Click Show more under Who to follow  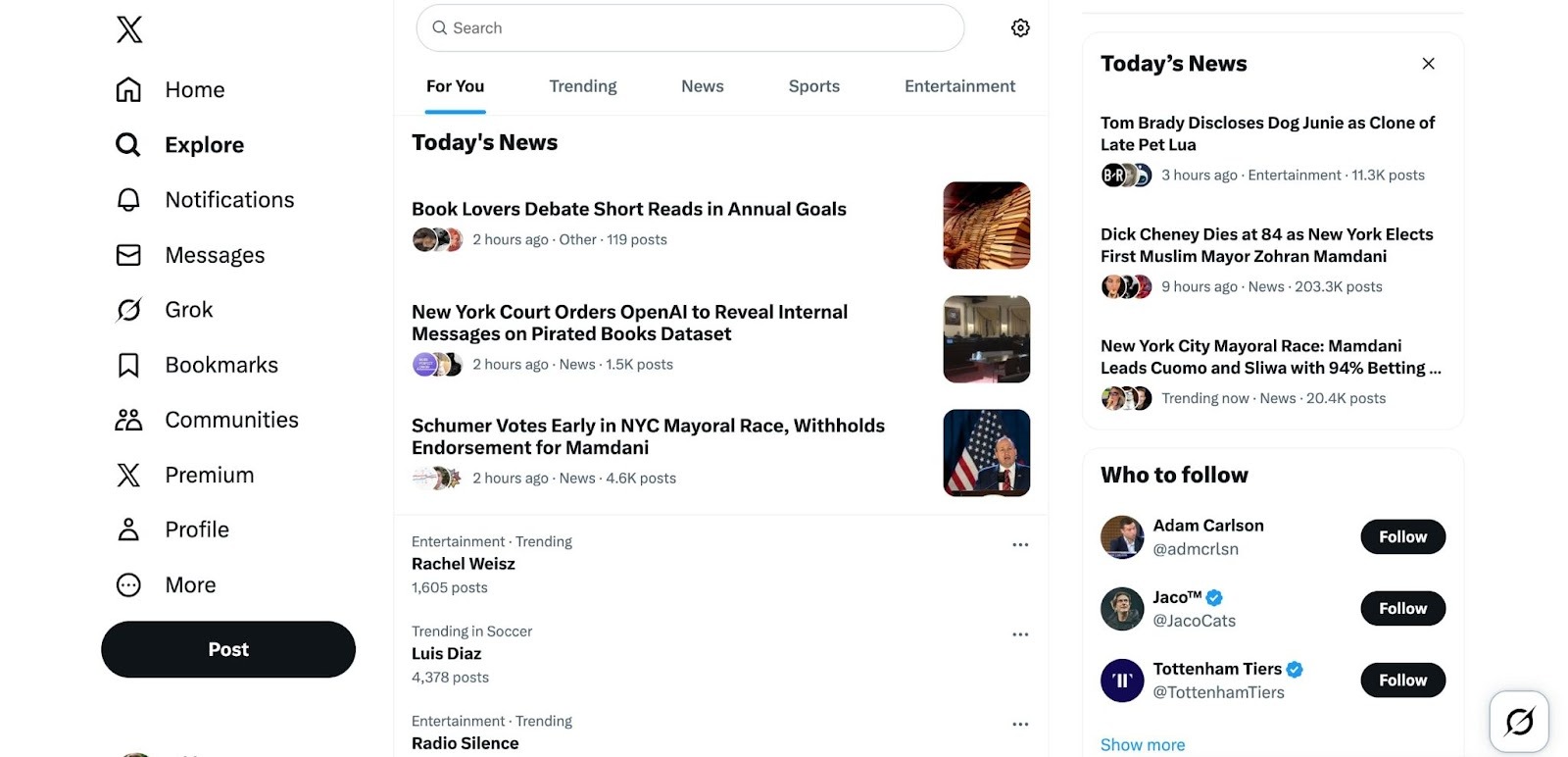pos(1143,745)
